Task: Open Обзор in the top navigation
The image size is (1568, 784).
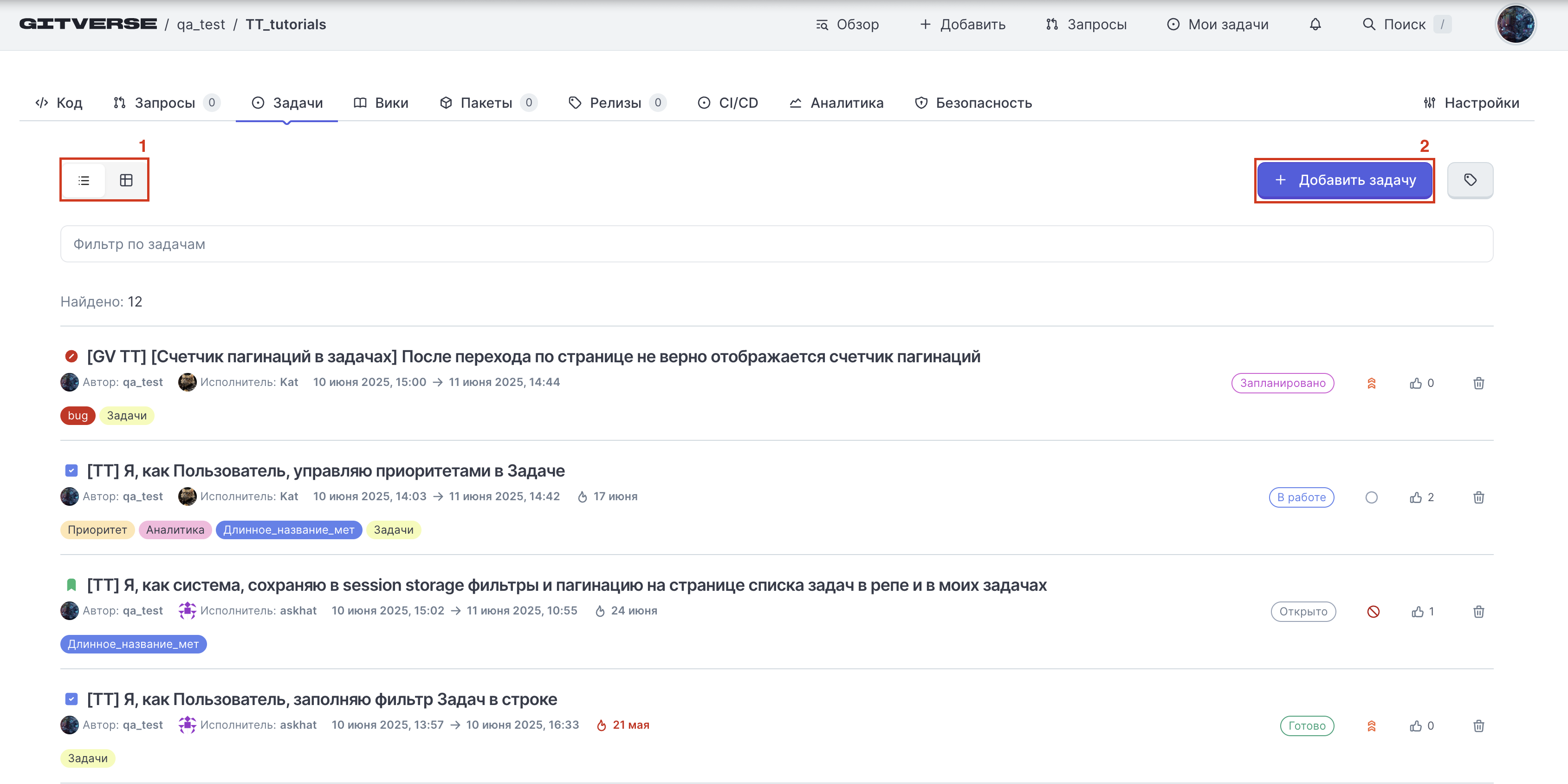Action: coord(847,24)
